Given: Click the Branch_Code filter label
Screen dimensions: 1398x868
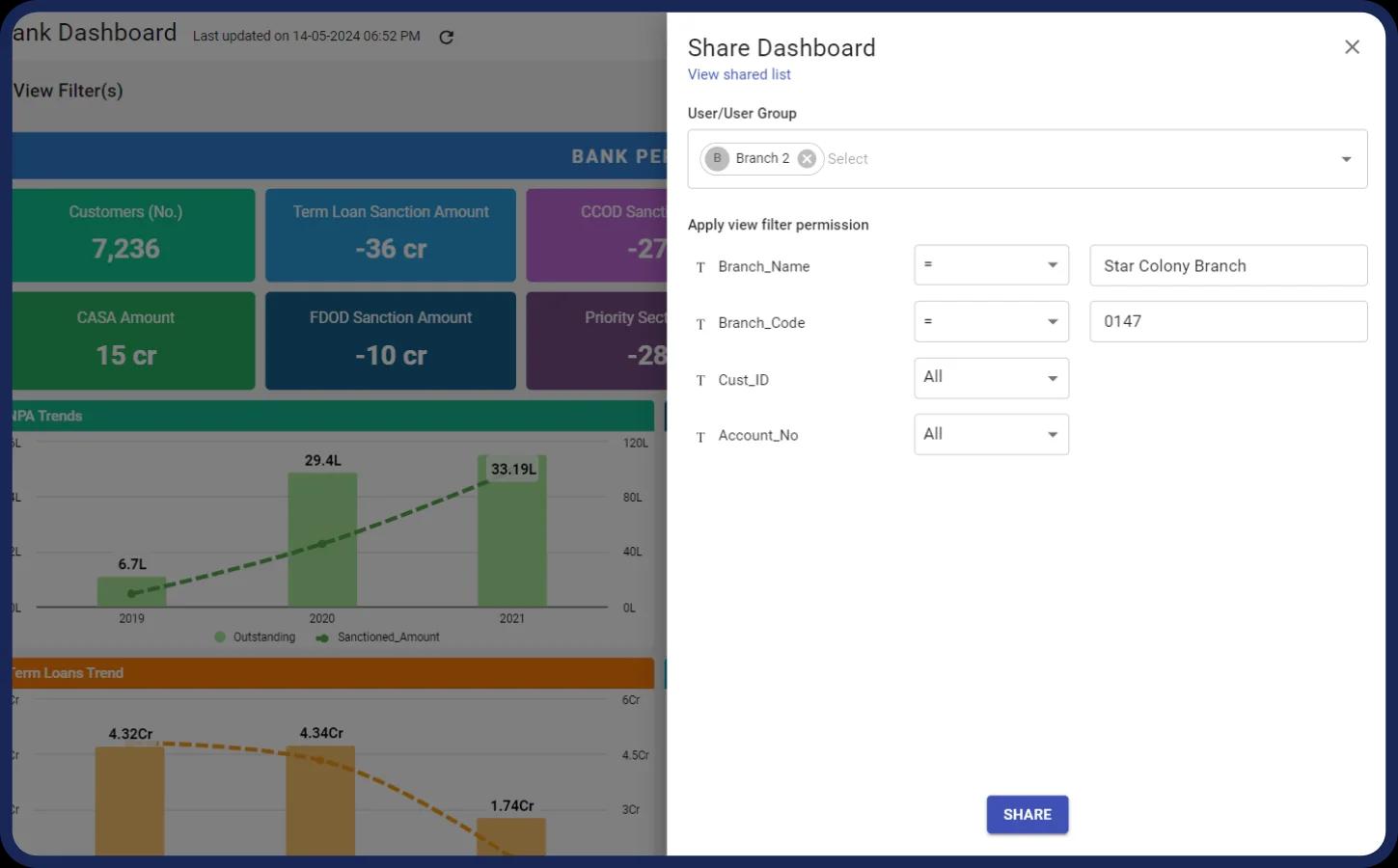Looking at the screenshot, I should 761,322.
